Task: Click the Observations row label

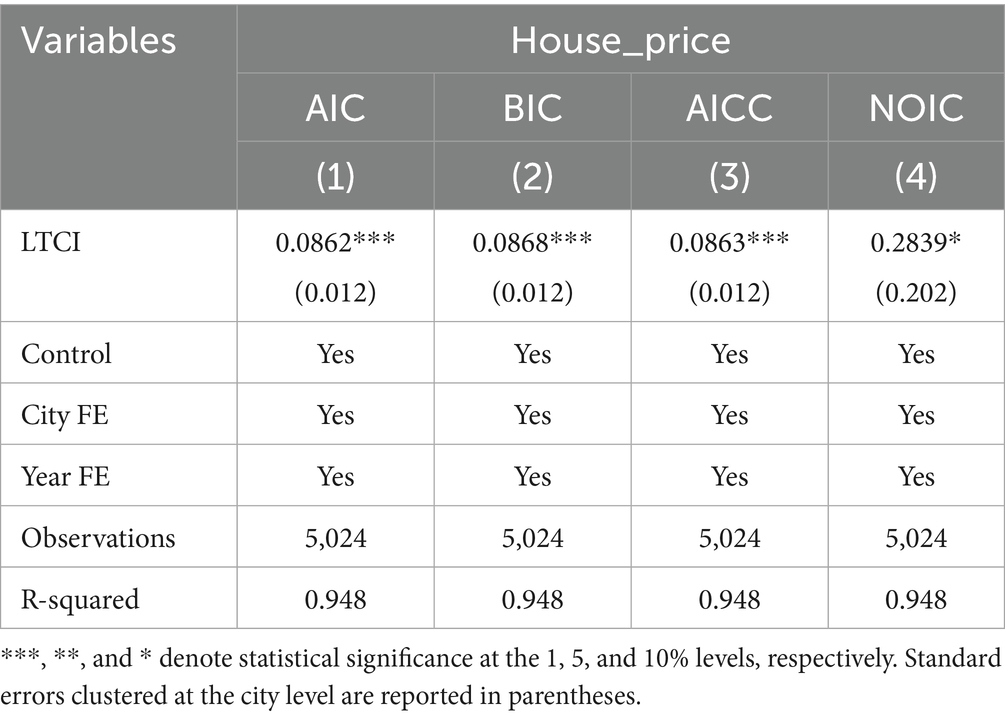Action: 98,538
